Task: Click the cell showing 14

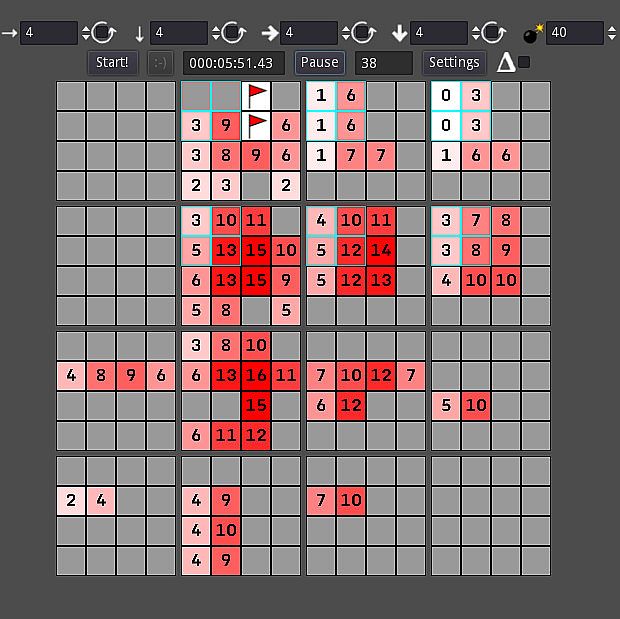Action: (x=381, y=251)
